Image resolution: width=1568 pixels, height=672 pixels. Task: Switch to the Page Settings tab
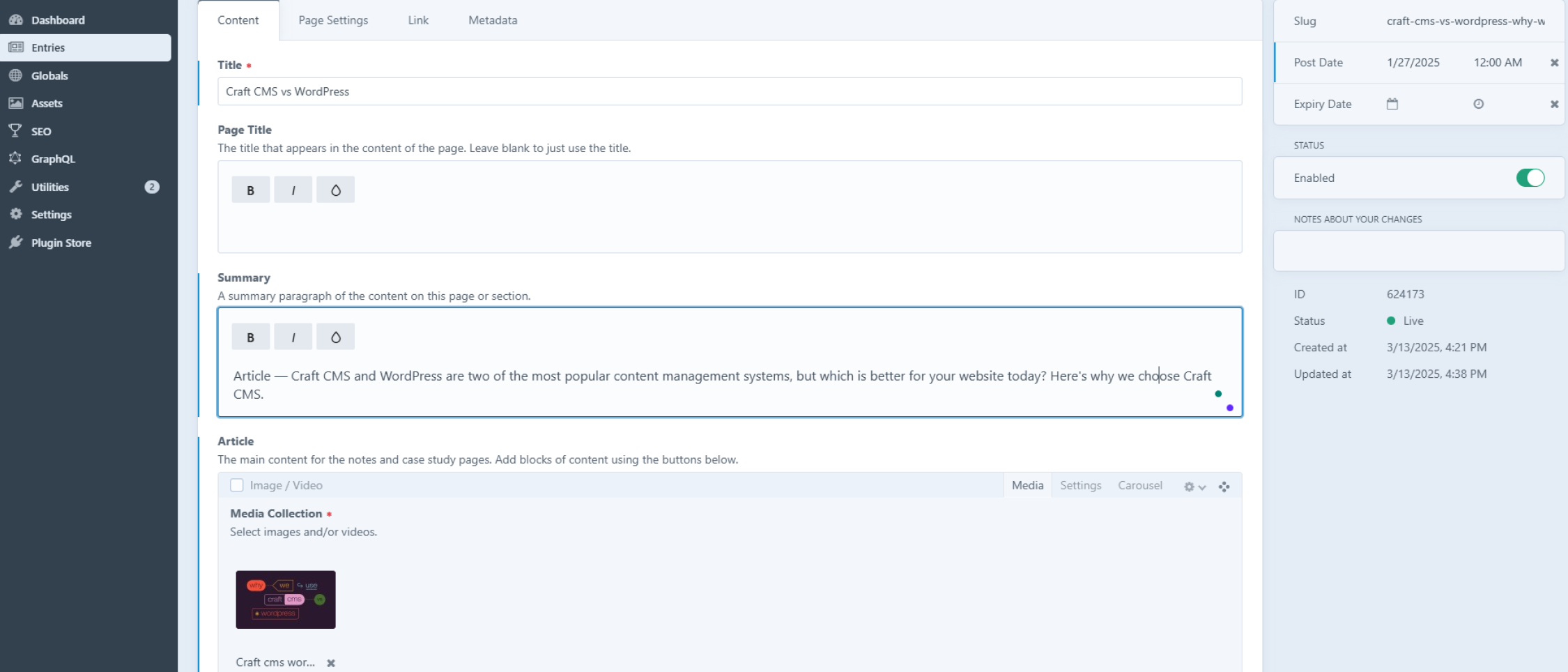[333, 20]
